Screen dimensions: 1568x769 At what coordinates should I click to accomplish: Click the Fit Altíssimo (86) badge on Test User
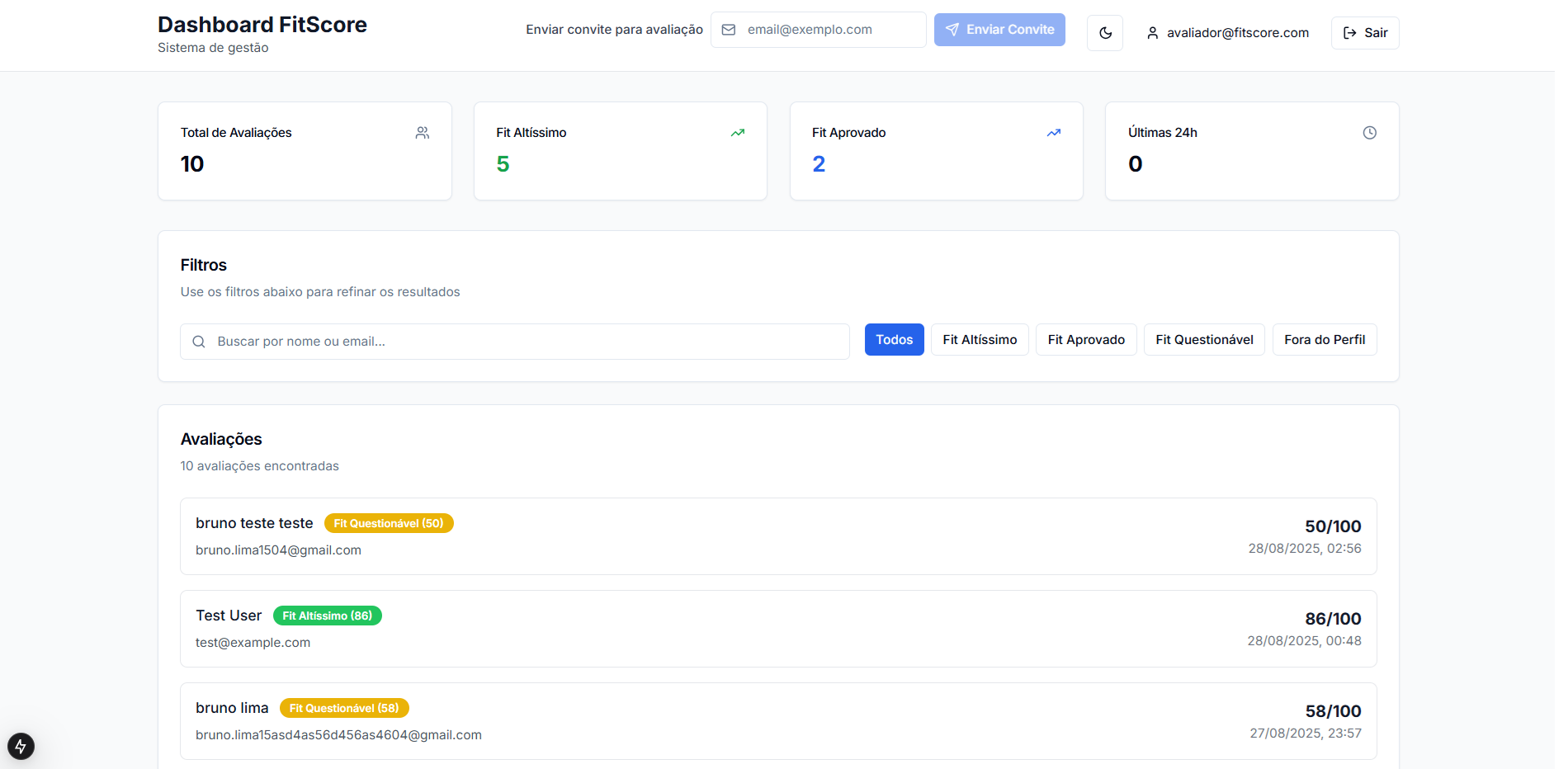pyautogui.click(x=327, y=616)
